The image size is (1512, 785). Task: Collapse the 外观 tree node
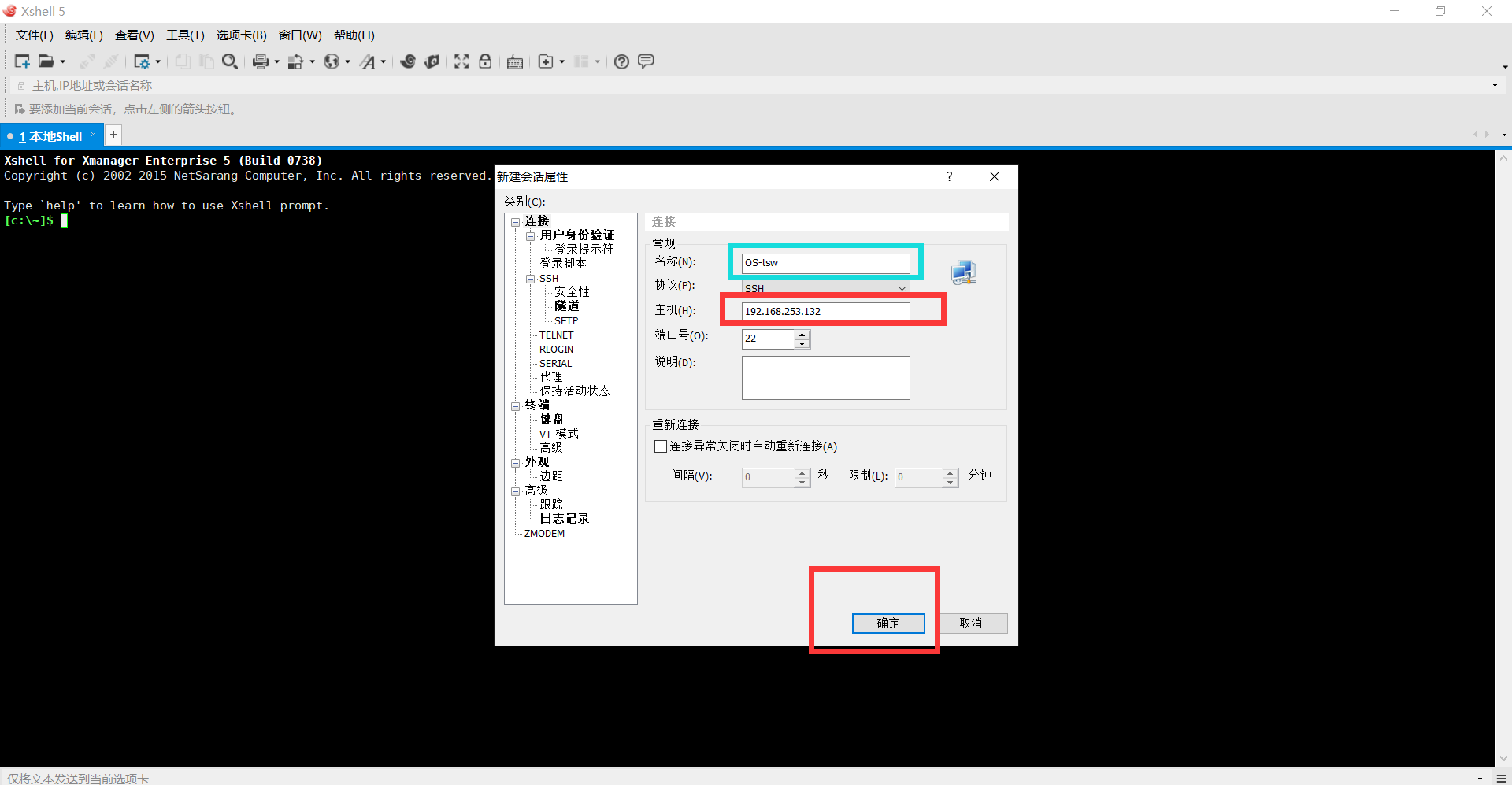tap(516, 463)
